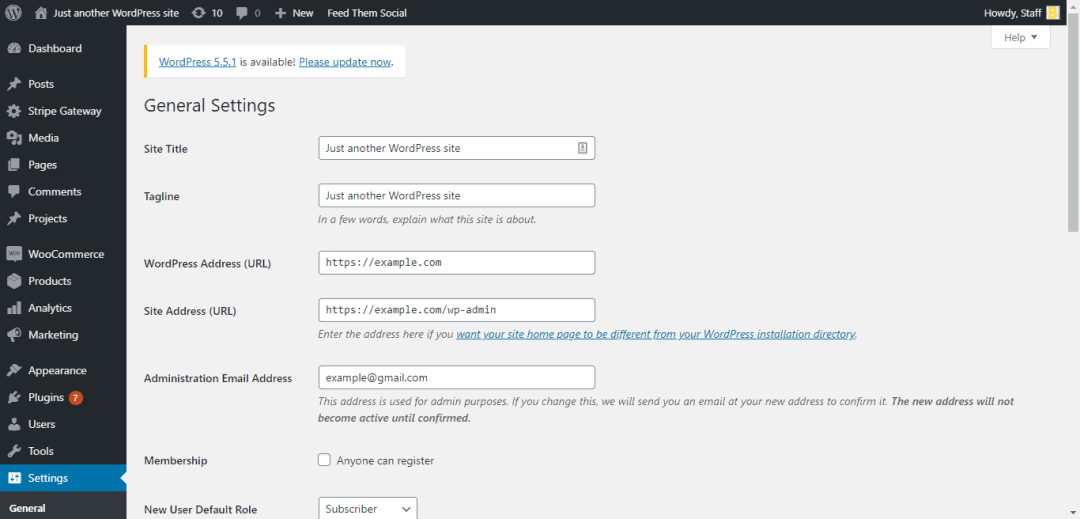
Task: Click the Marketing megaphone icon
Action: 14,335
